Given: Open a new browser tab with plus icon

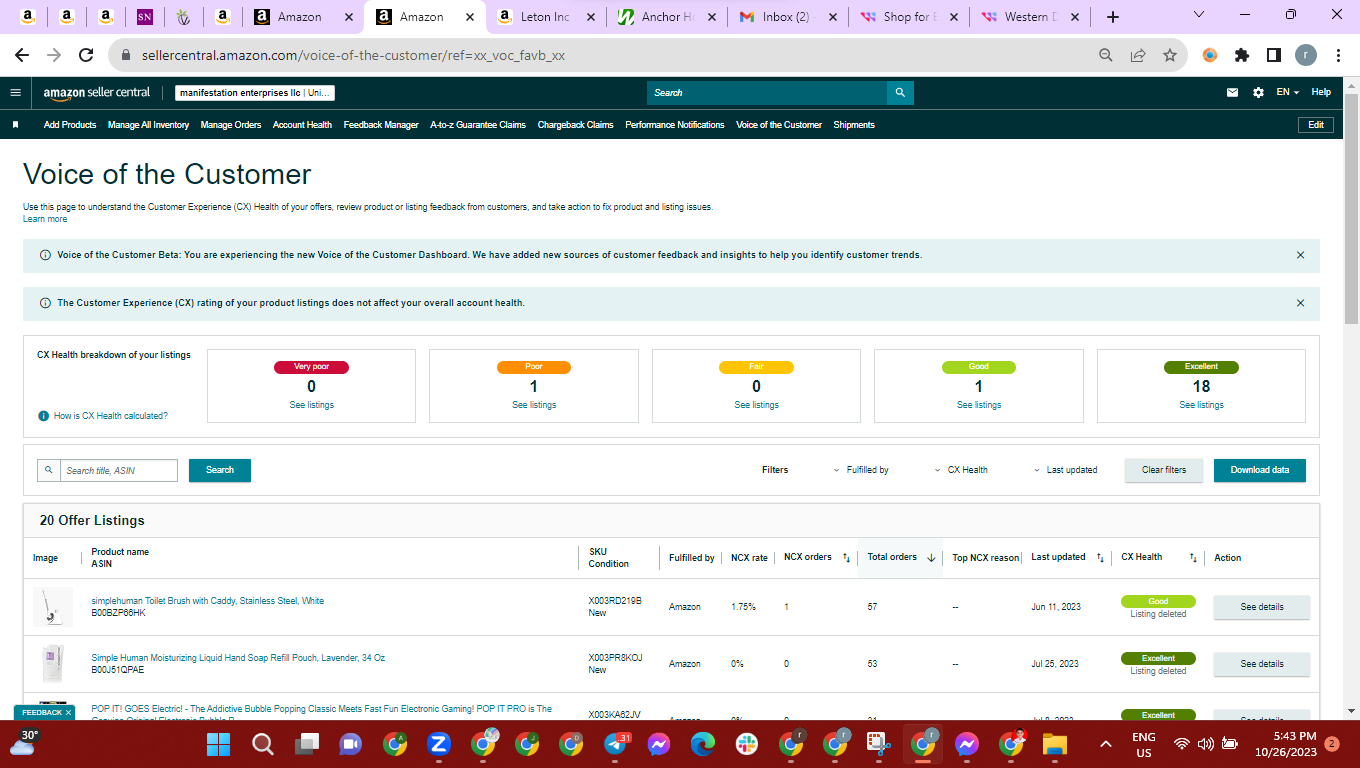Looking at the screenshot, I should click(1113, 17).
